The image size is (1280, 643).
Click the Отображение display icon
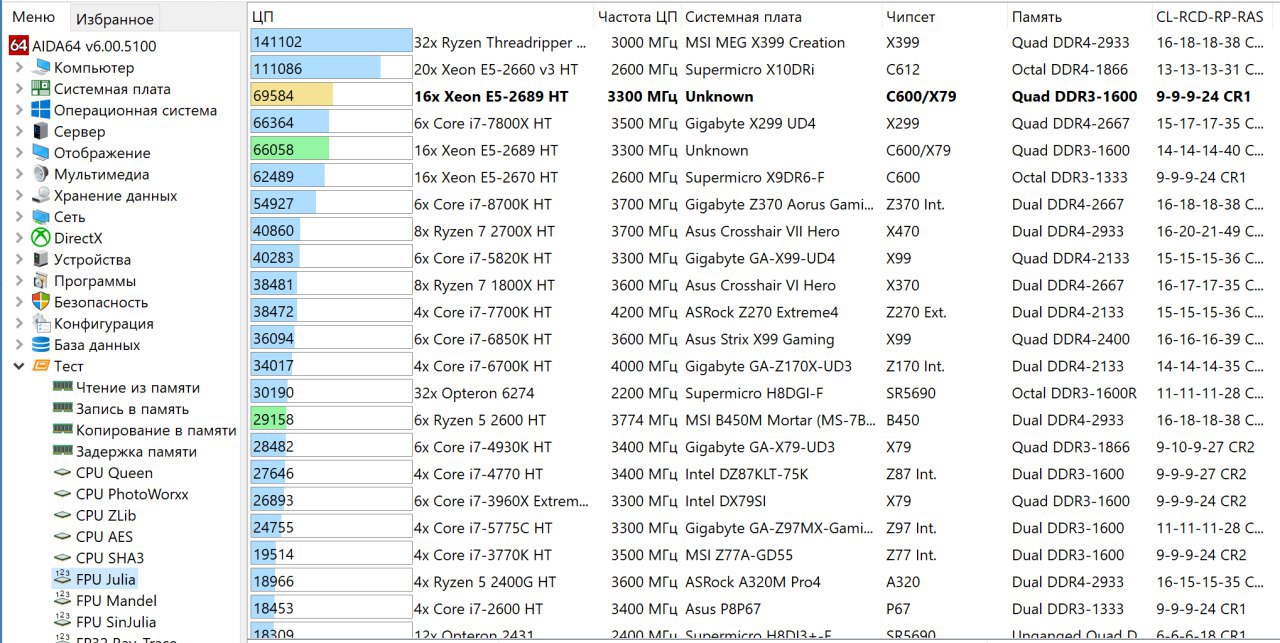click(x=40, y=153)
